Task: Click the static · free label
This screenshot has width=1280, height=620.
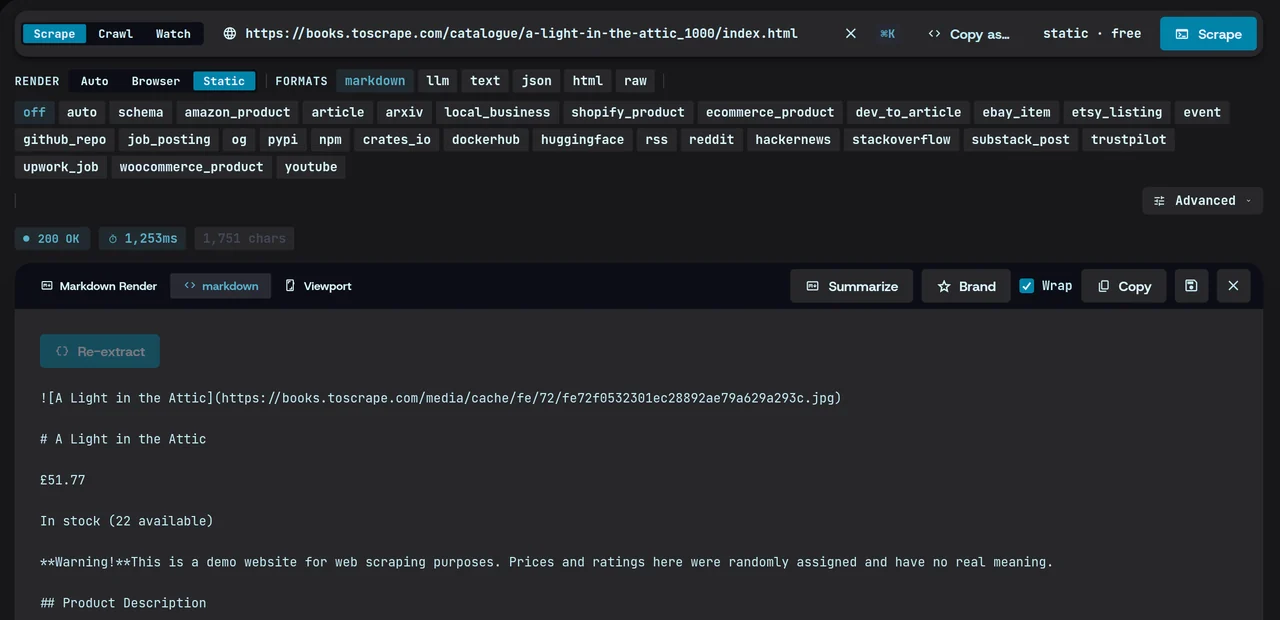Action: 1091,33
